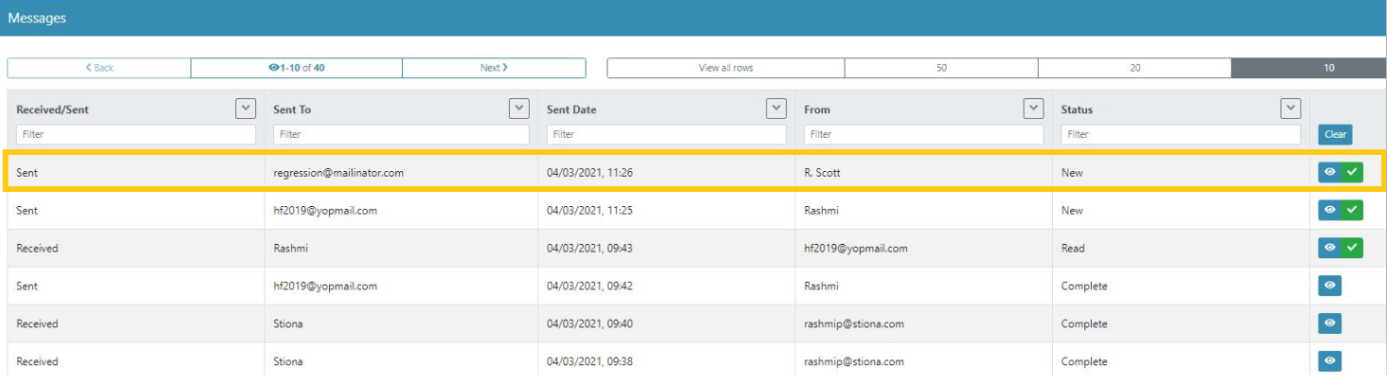This screenshot has height=375, width=1387.
Task: Focus the Sent Date filter field
Action: [x=666, y=134]
